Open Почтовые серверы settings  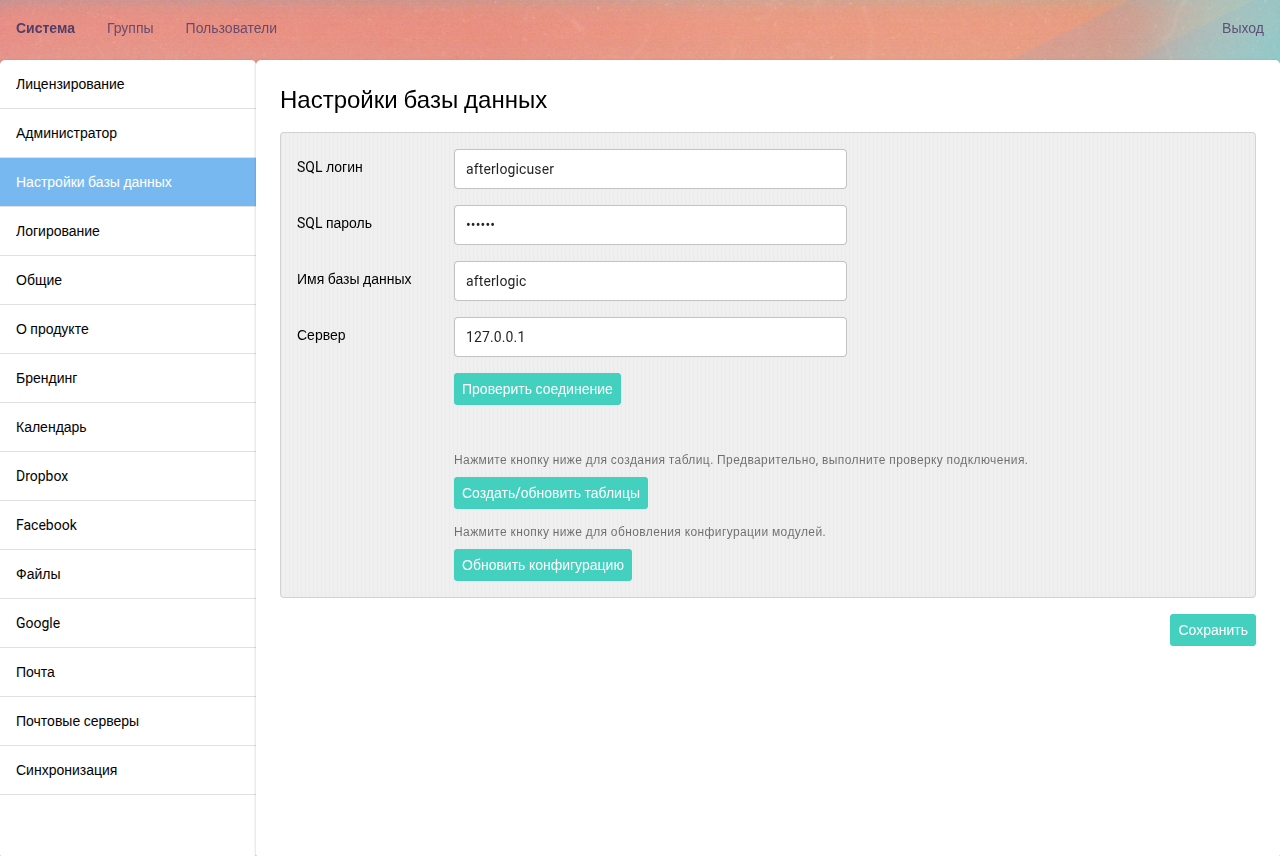point(77,721)
